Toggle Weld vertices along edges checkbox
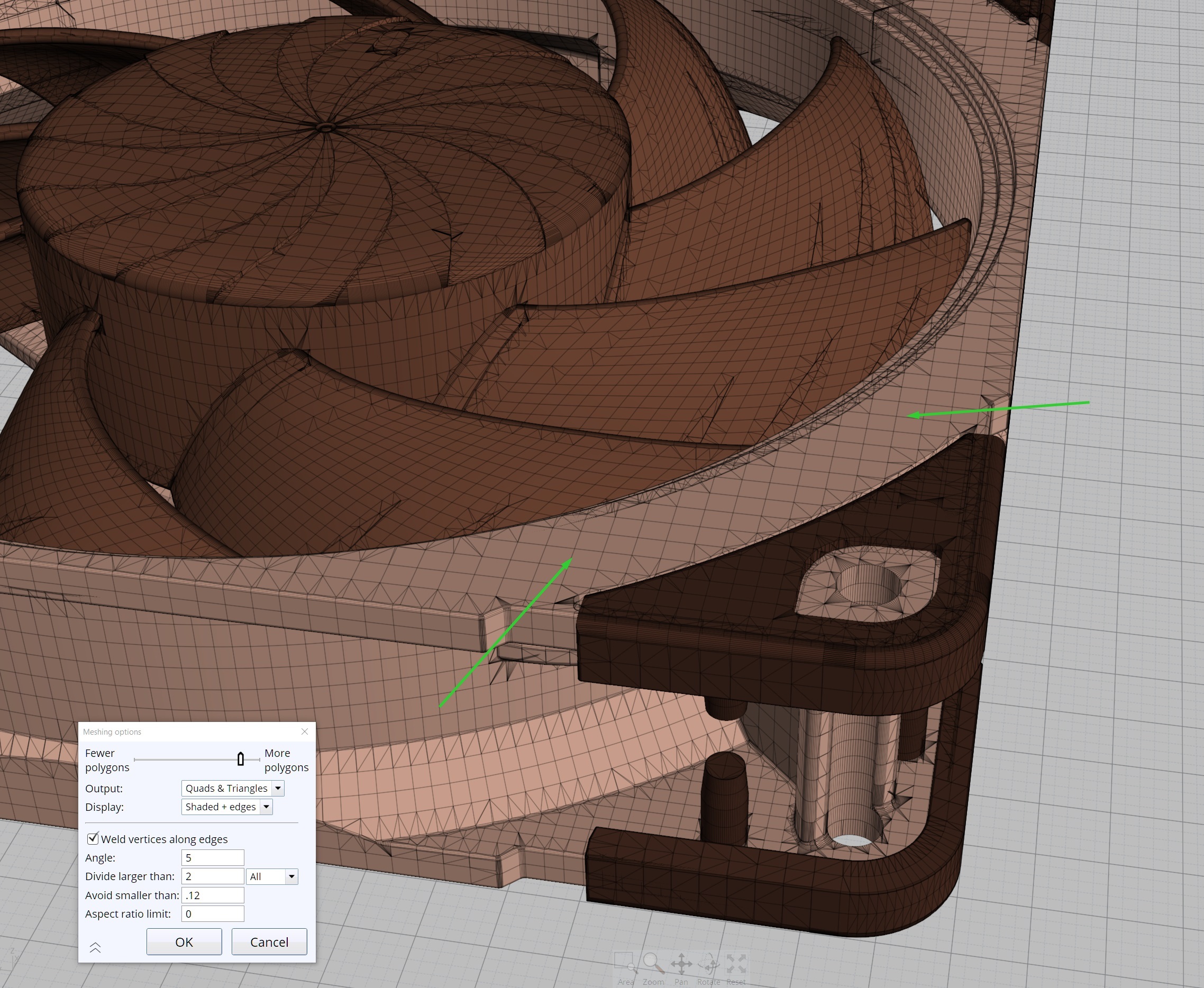 click(93, 839)
